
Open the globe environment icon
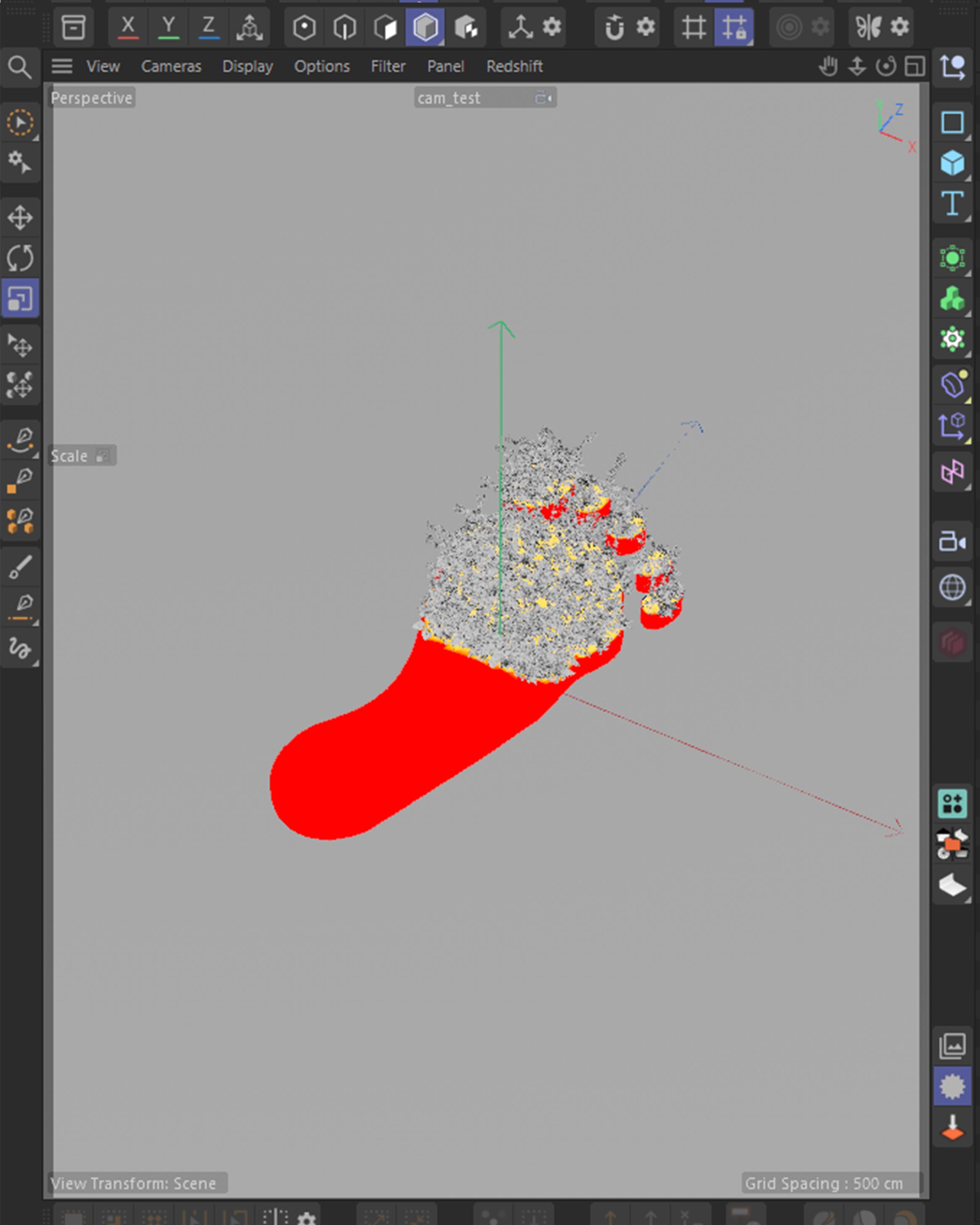click(x=953, y=587)
